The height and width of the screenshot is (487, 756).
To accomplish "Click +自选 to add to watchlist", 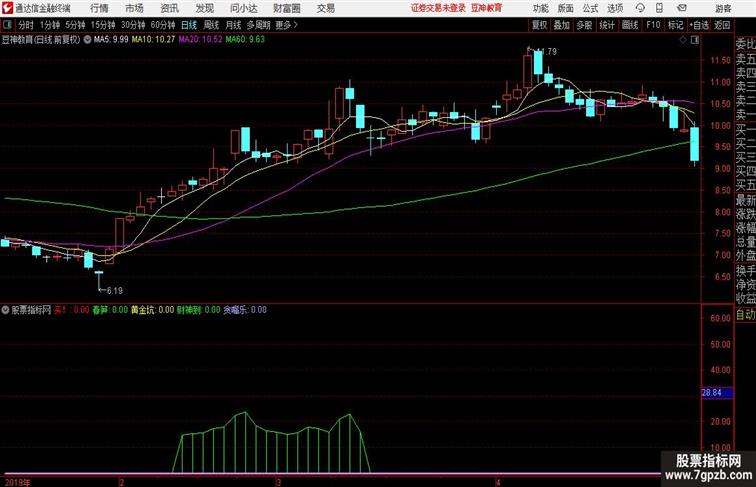I will coord(699,25).
